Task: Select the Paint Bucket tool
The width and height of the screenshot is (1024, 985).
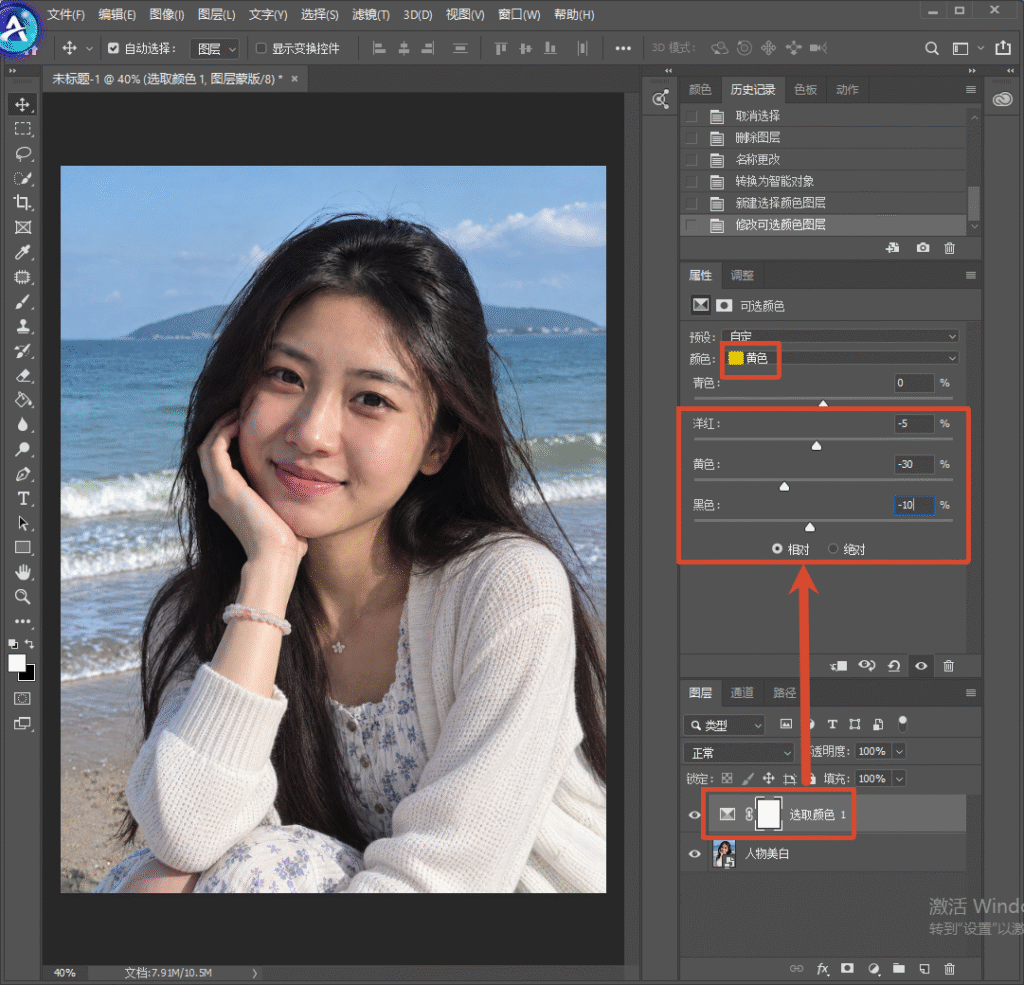Action: point(23,400)
